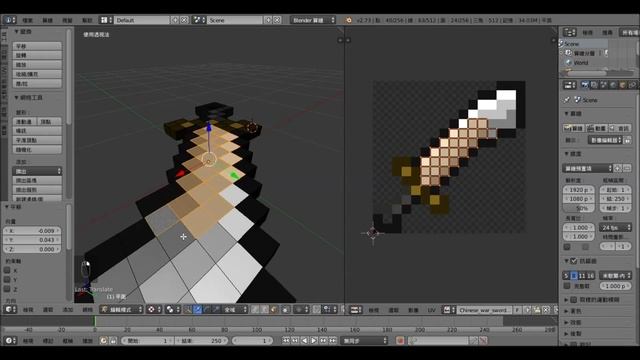Toggle the snap magnet icon
Viewport: 640px width, 360px height.
(317, 309)
